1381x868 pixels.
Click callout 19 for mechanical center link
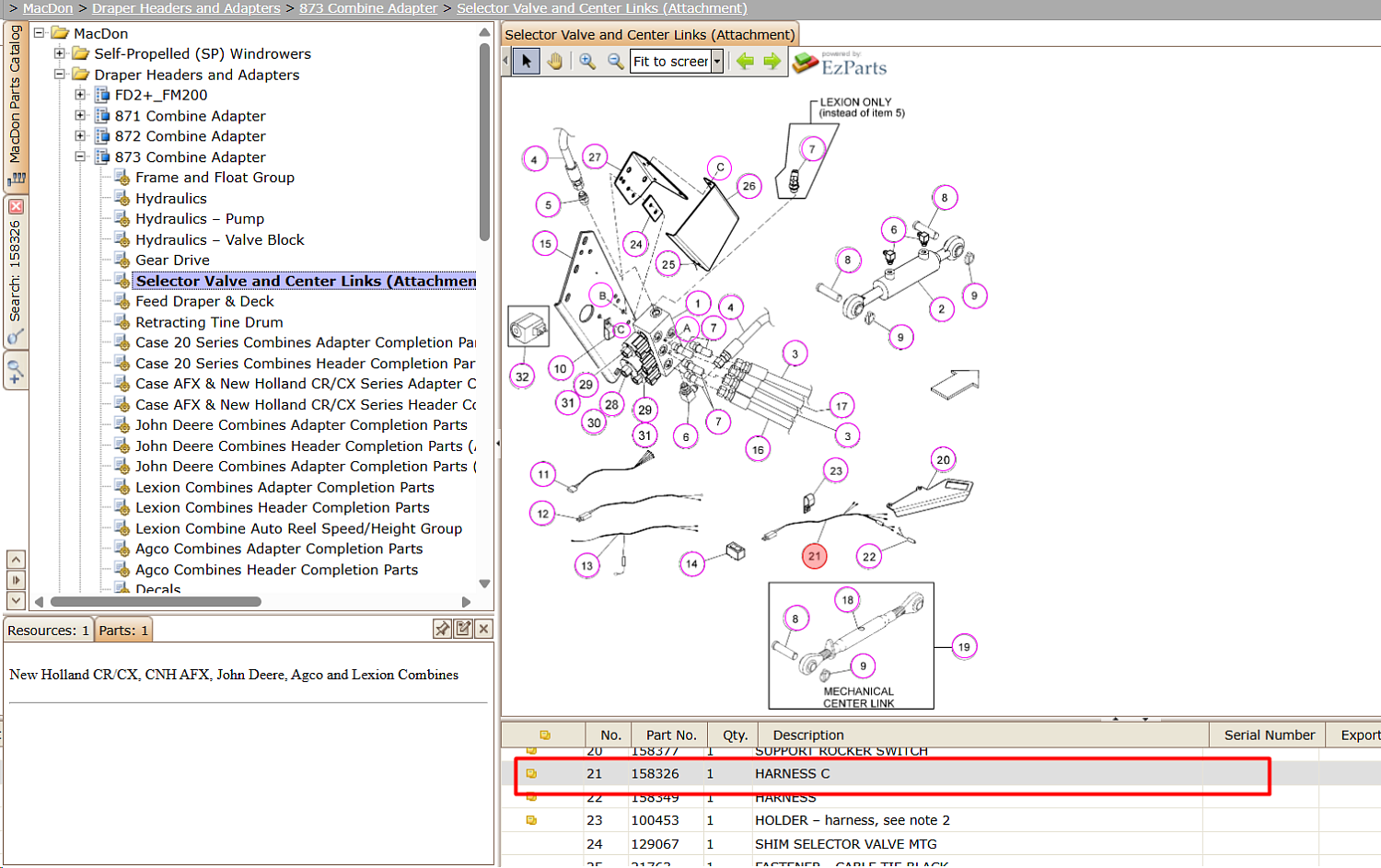[x=964, y=647]
